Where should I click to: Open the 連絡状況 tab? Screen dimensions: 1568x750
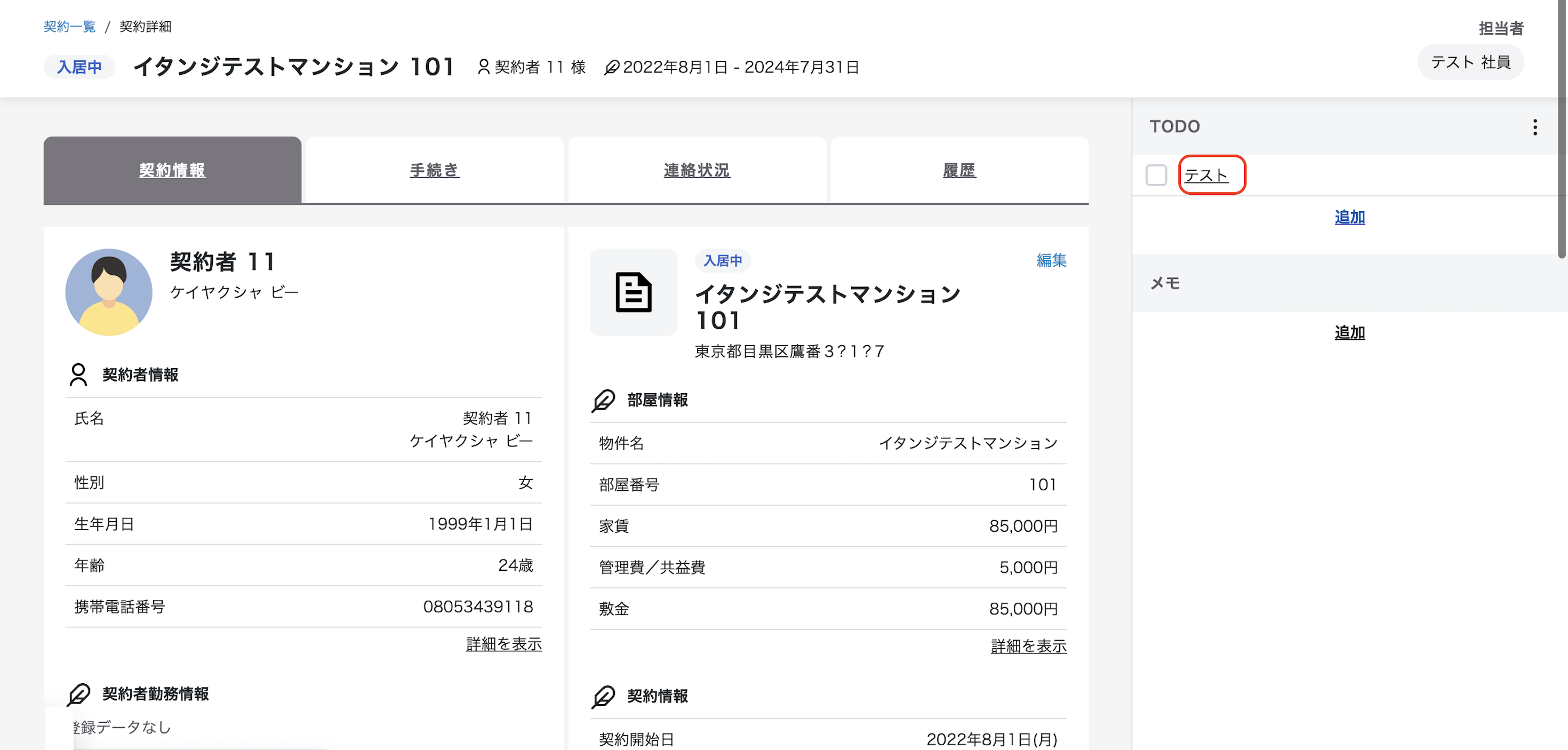(x=697, y=170)
